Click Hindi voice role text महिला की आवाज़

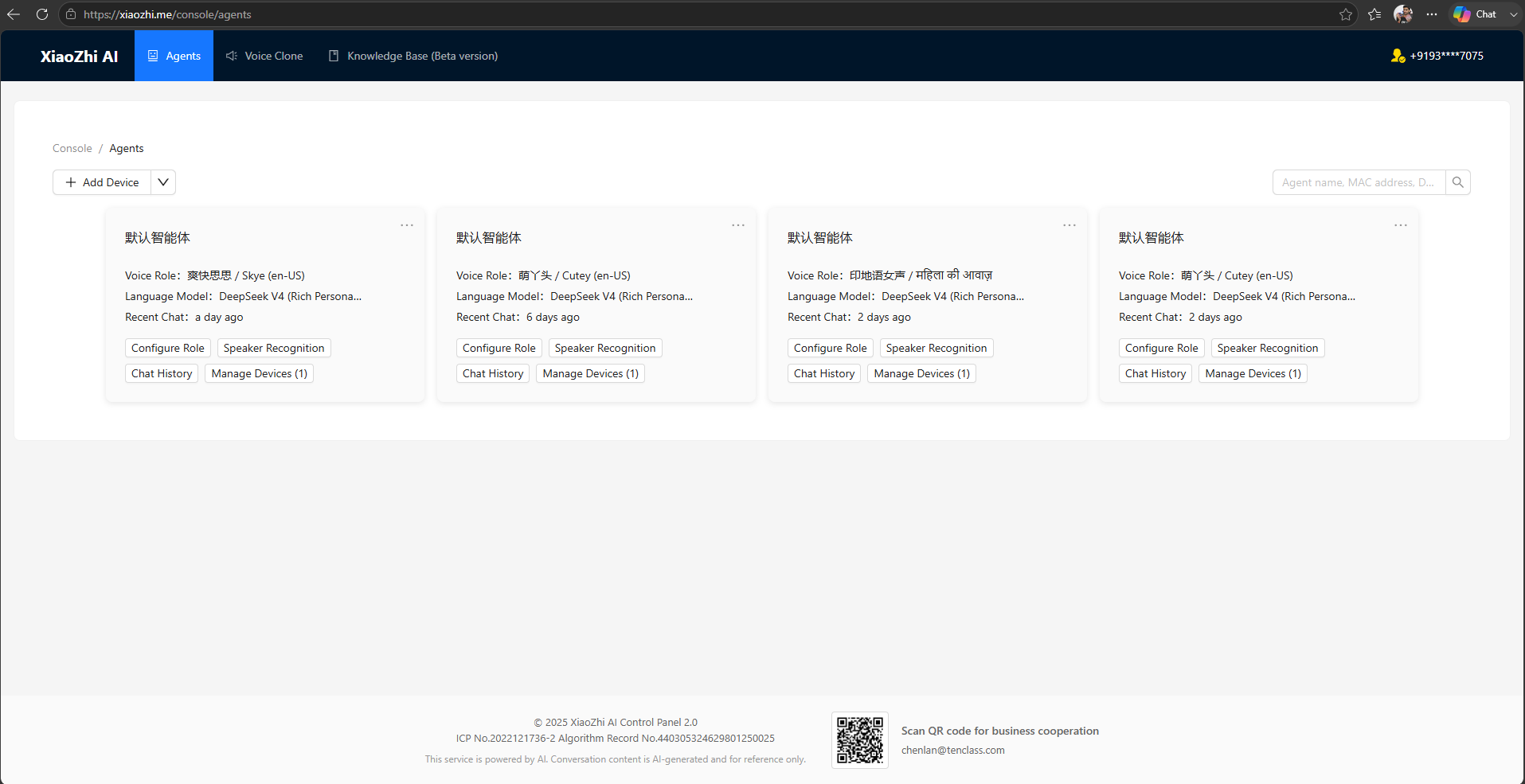[954, 275]
